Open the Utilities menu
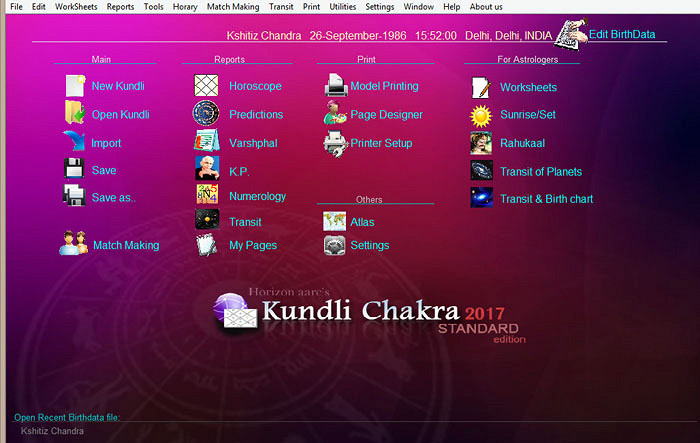 click(x=343, y=7)
